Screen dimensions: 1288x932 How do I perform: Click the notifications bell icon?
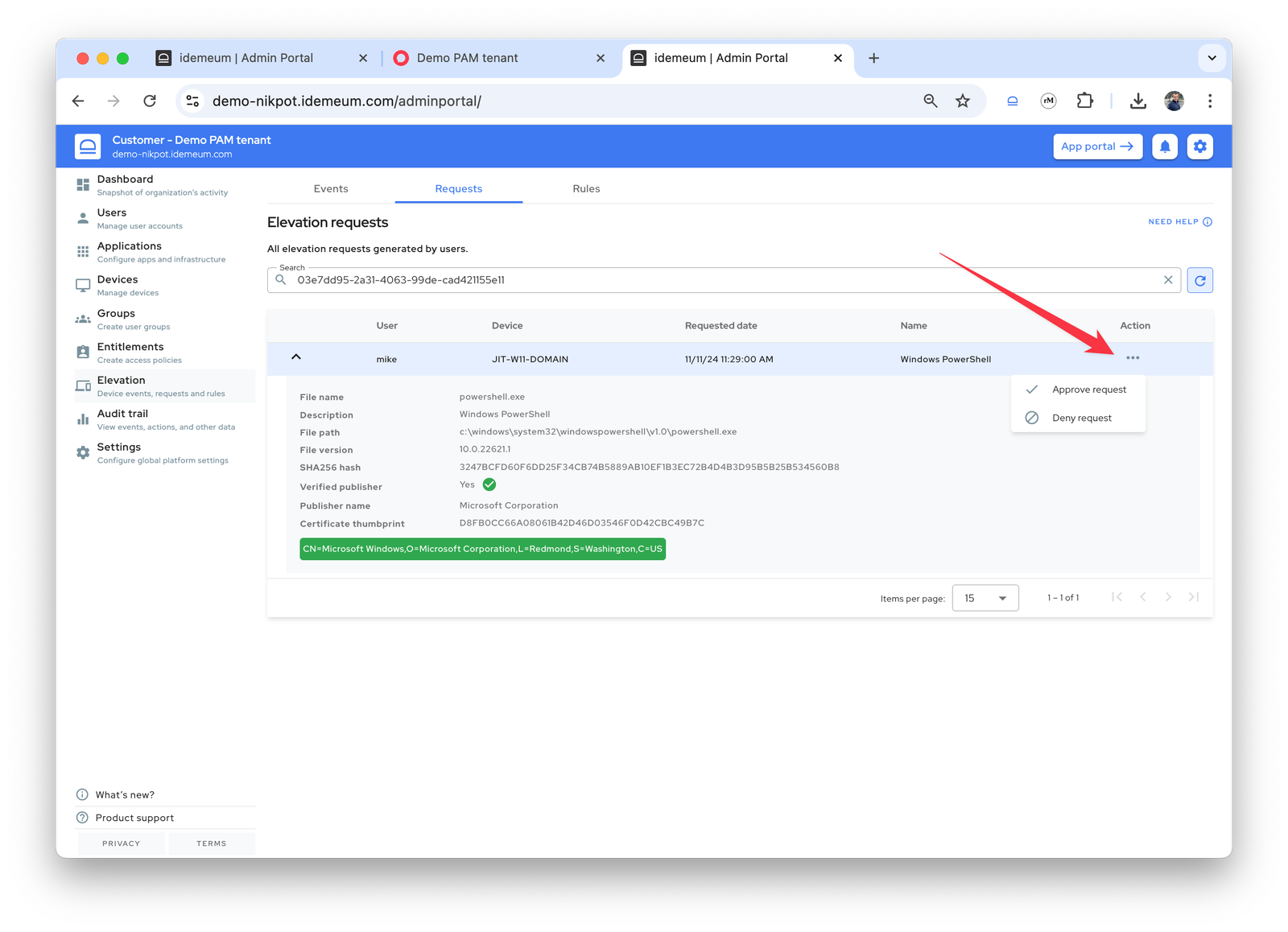click(x=1165, y=146)
